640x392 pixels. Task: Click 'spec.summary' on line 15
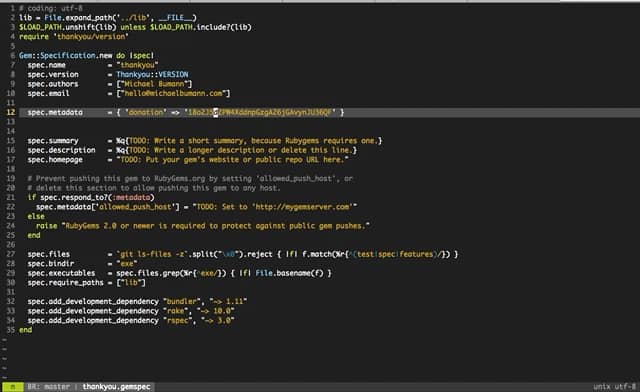(53, 141)
